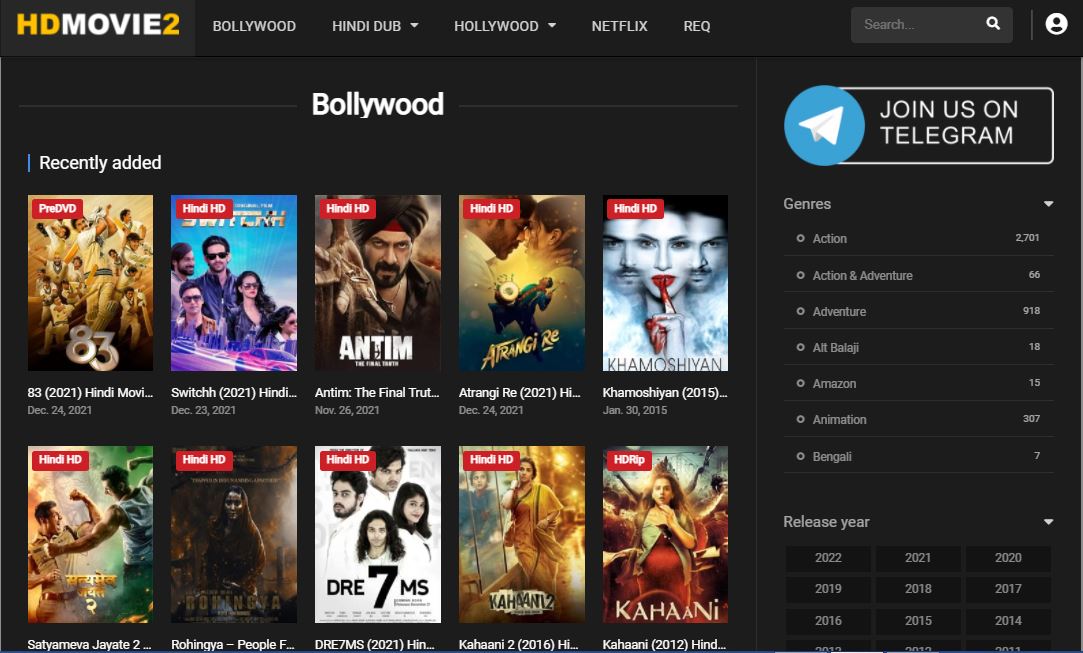Click the search magnifier icon
Viewport: 1083px width, 653px height.
coord(993,23)
